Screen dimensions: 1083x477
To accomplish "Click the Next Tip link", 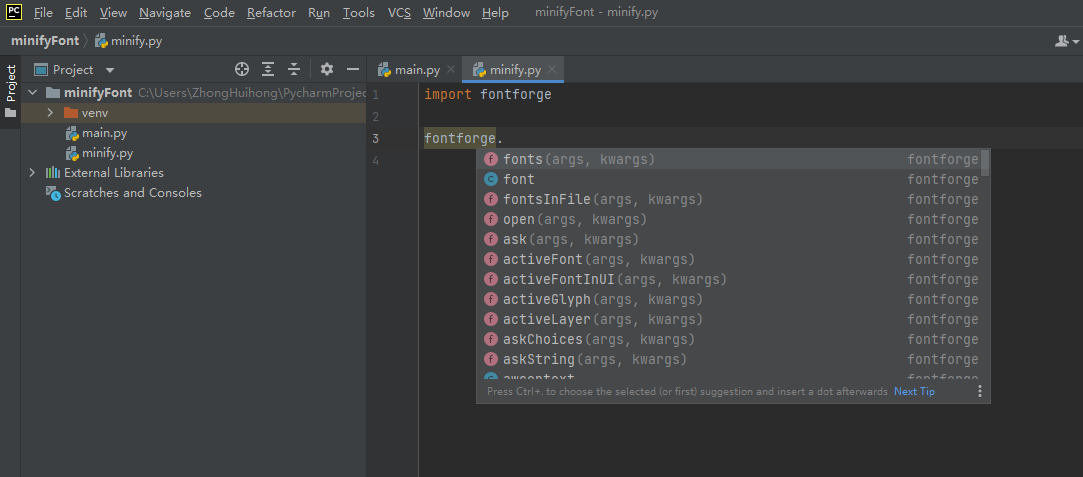I will (x=914, y=391).
